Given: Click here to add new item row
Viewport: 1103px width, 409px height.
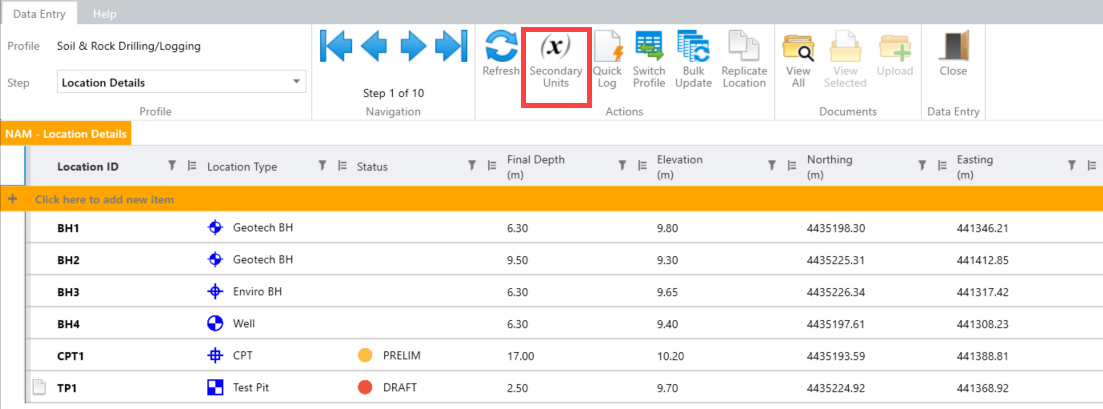Looking at the screenshot, I should coord(105,200).
